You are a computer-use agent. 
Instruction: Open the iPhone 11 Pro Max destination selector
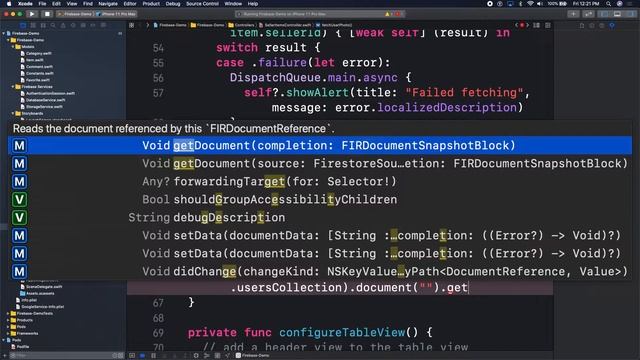tap(116, 14)
